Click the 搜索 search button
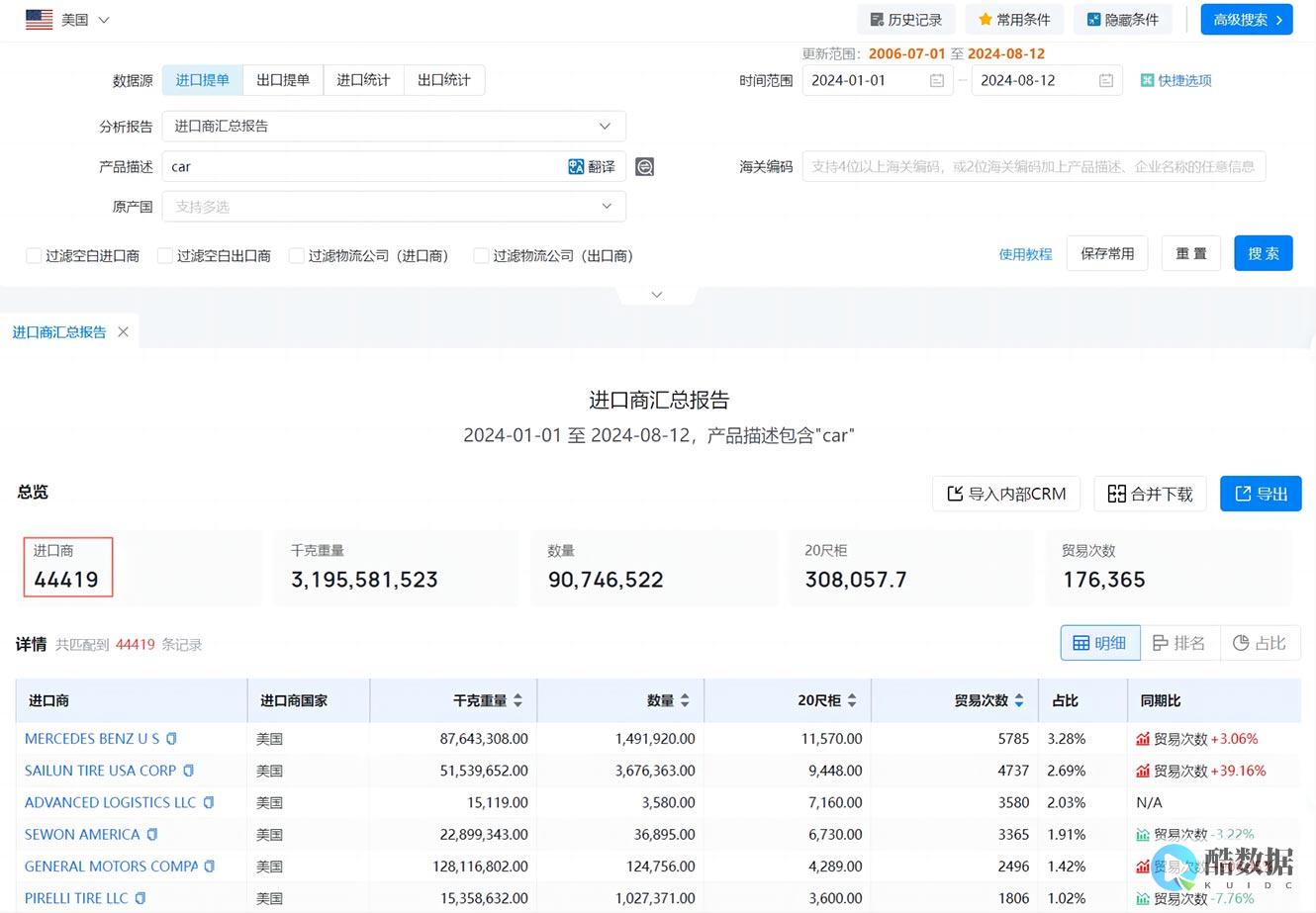Image resolution: width=1316 pixels, height=913 pixels. tap(1264, 253)
